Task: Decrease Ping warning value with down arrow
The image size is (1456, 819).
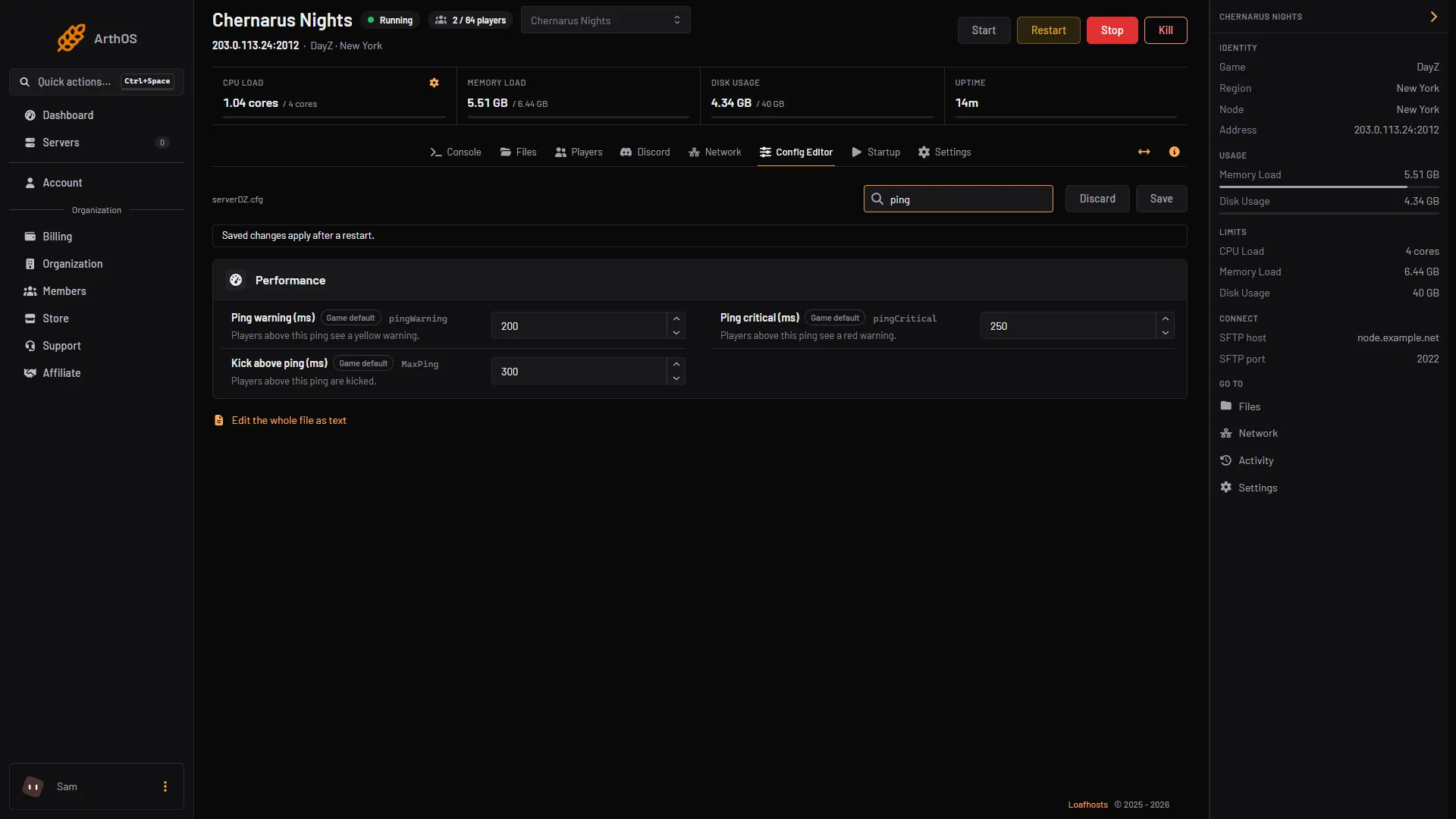Action: 676,333
